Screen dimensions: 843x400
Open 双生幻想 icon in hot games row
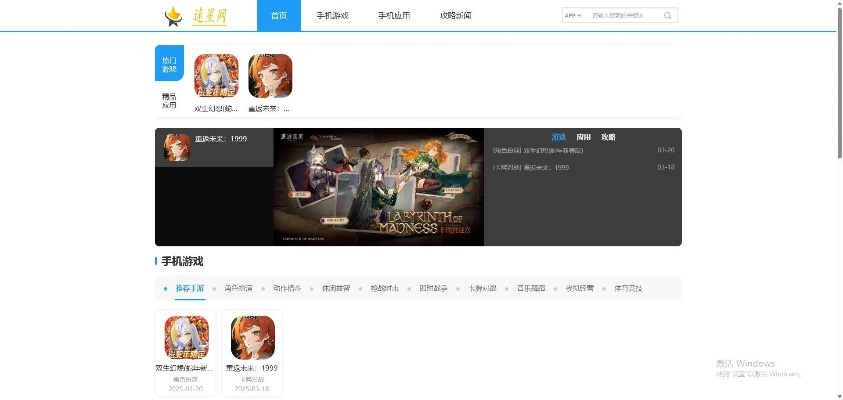click(216, 76)
